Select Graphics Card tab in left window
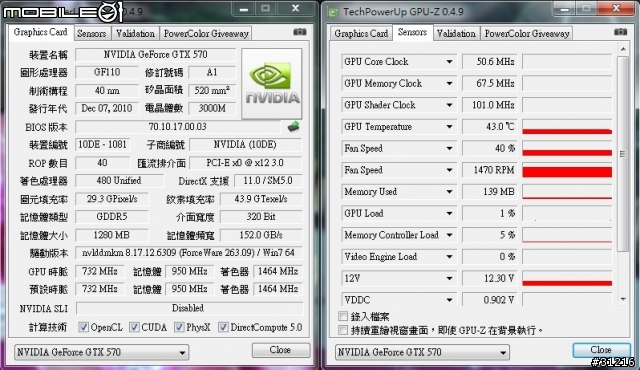Image resolution: width=640 pixels, height=370 pixels. (40, 32)
